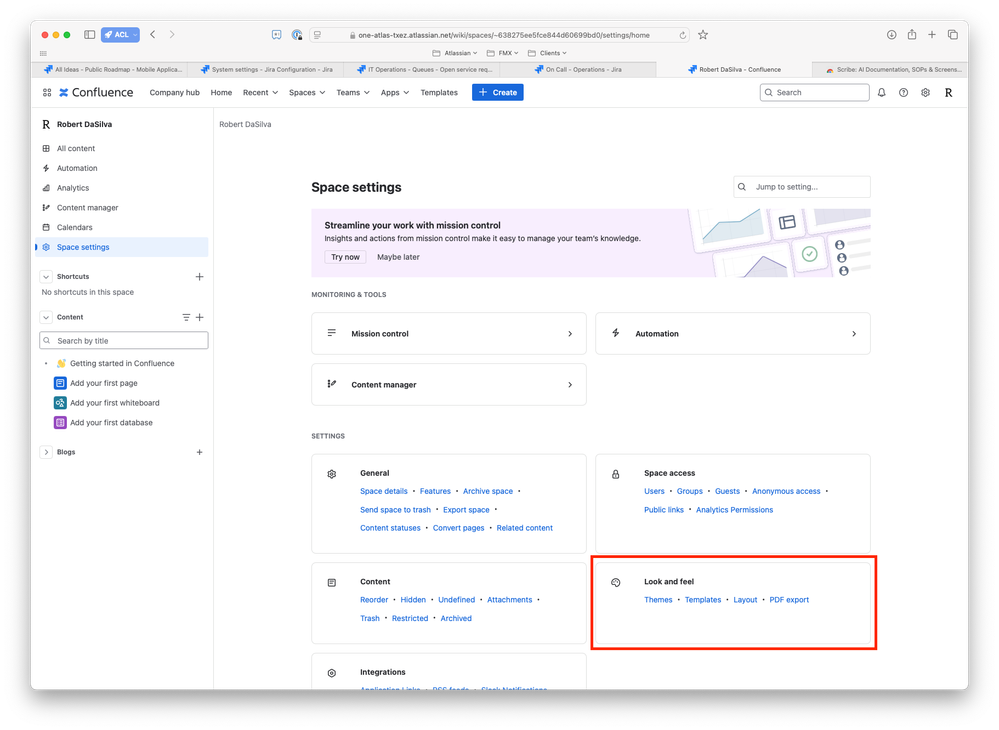
Task: Add a blog with the plus icon
Action: pos(199,452)
